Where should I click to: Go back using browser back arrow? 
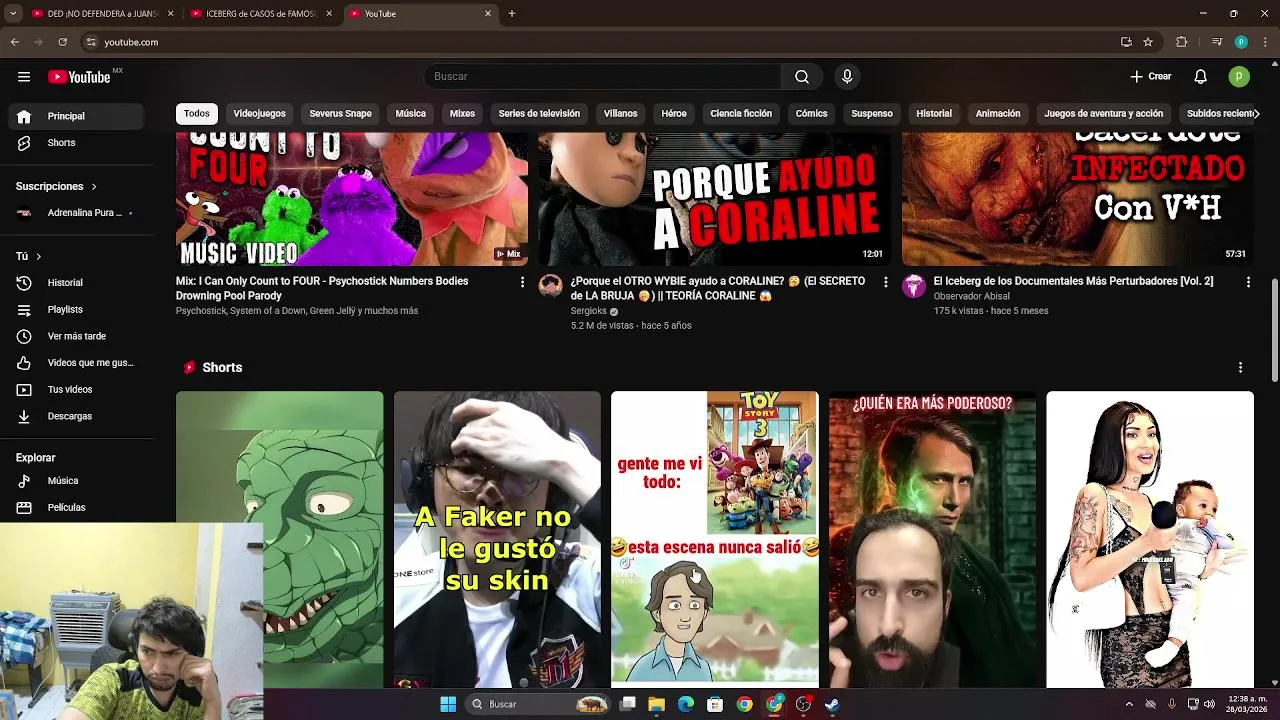tap(14, 42)
